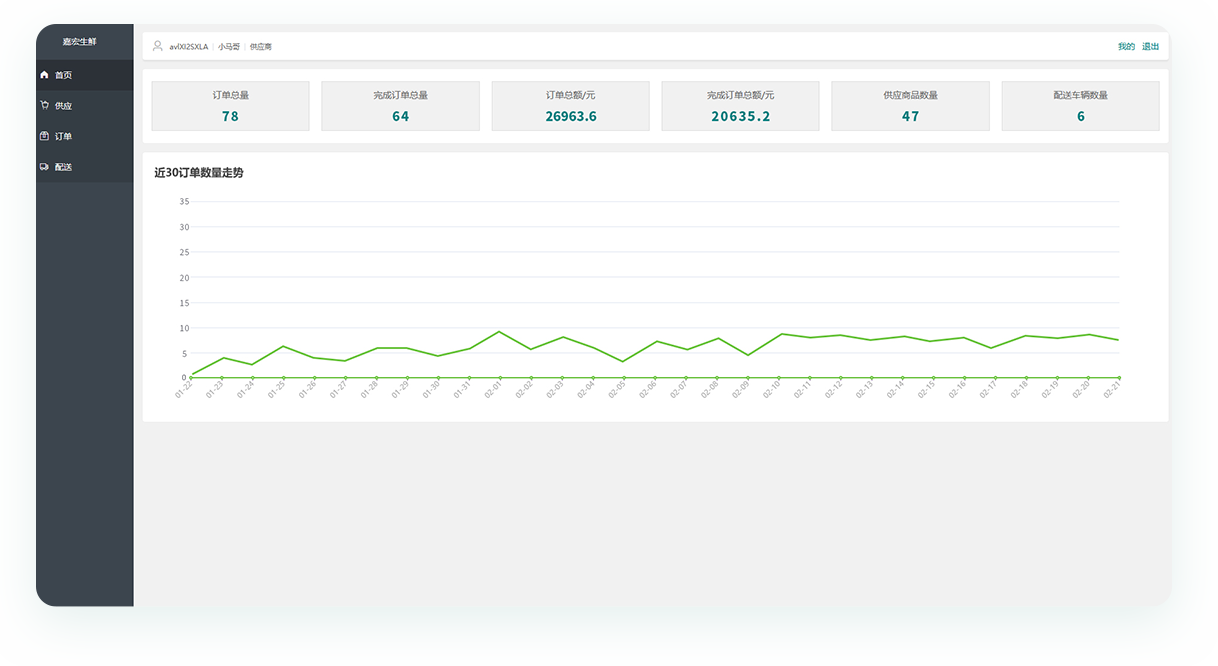Open the 配送车辆数量 stat card
The image size is (1218, 666).
click(x=1080, y=106)
